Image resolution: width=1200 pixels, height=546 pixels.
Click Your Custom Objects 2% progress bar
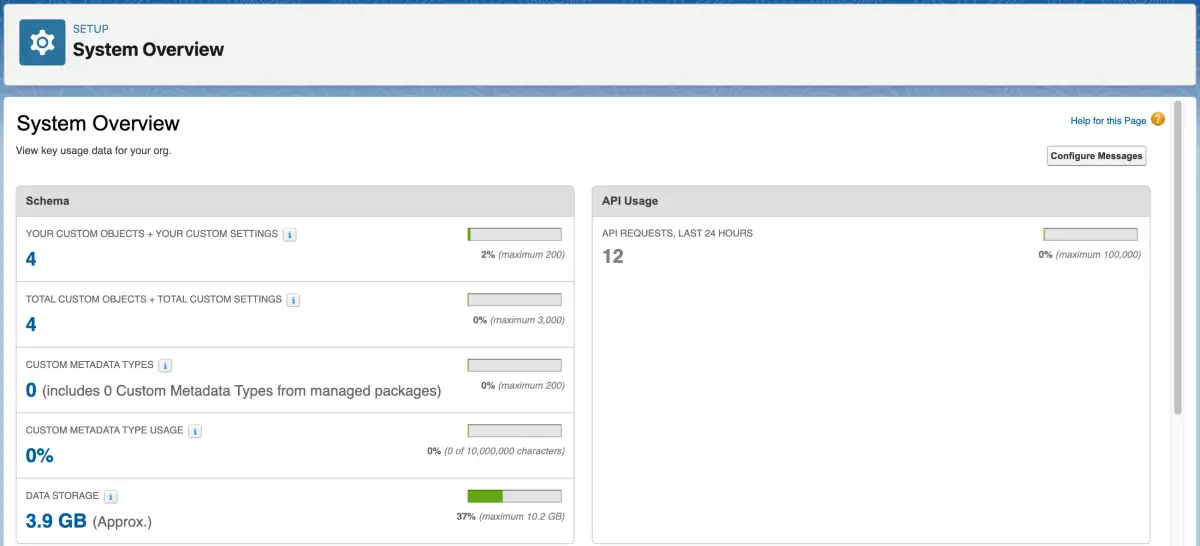pos(514,234)
